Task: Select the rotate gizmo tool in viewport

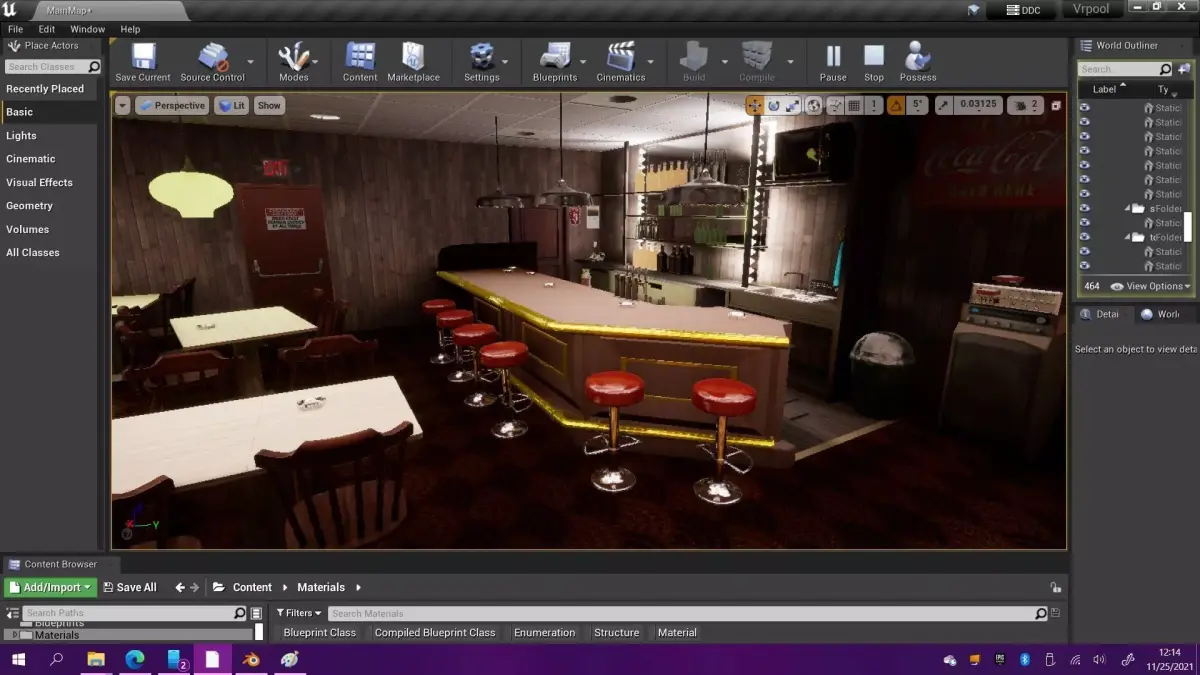Action: [x=774, y=105]
